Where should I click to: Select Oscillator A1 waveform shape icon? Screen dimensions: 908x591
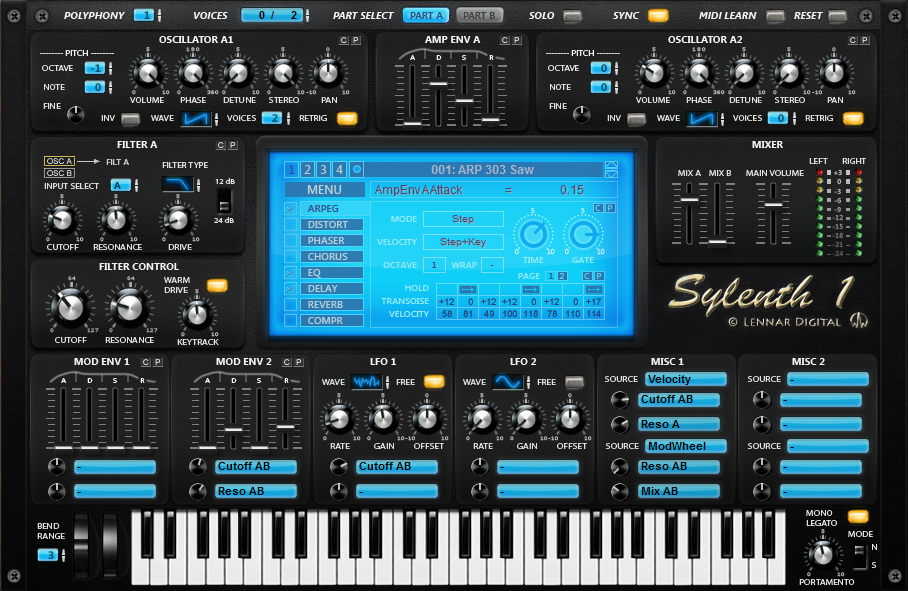tap(198, 117)
